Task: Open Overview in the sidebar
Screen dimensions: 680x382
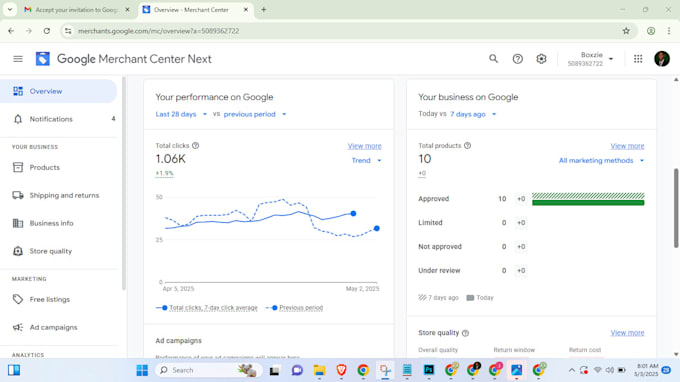Action: (x=59, y=91)
